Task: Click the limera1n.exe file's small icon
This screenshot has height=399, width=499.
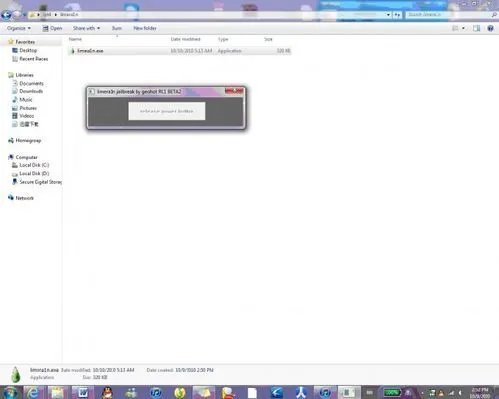Action: tap(73, 51)
